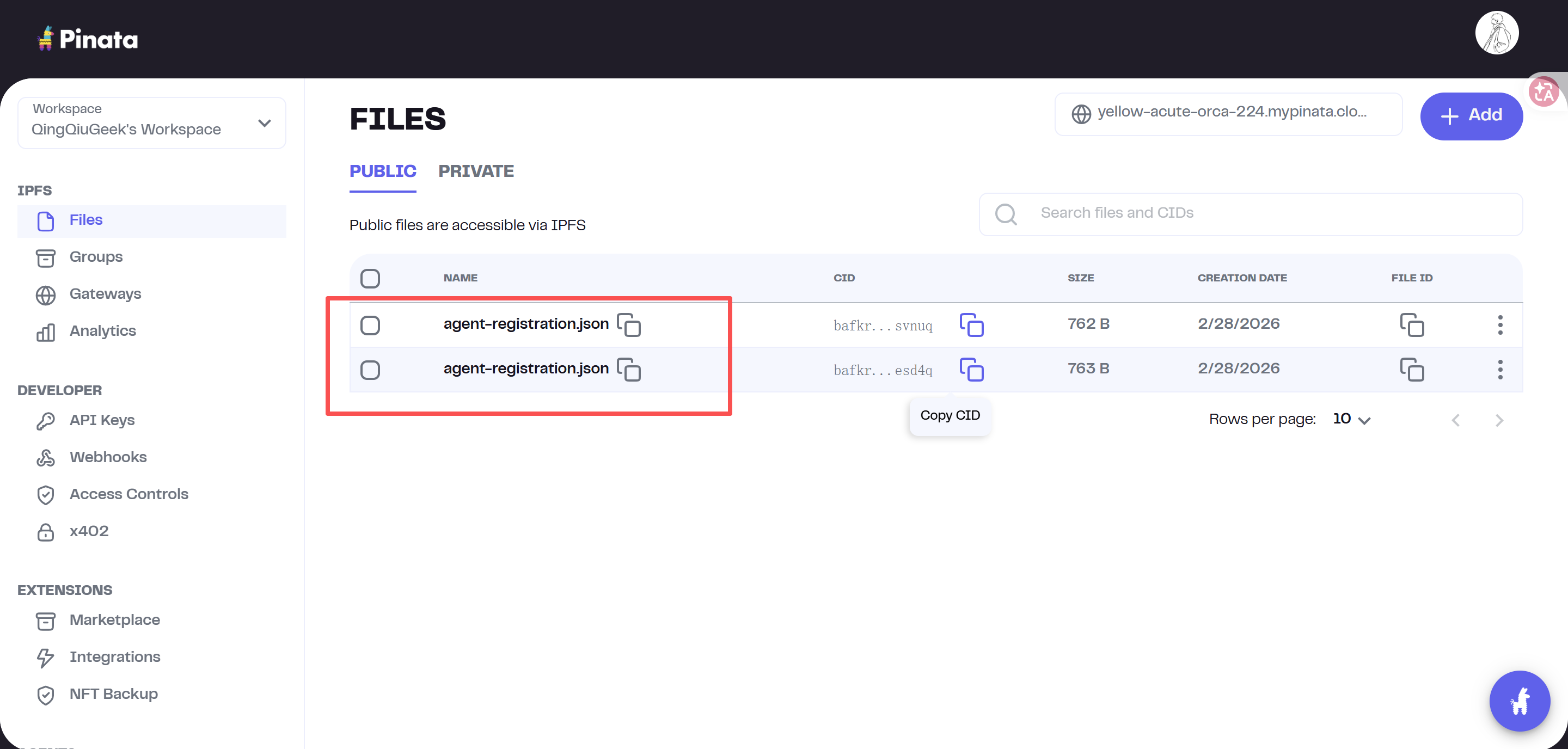Screen dimensions: 1568x749
Task: Copy CID ending in esd4q
Action: [x=971, y=369]
